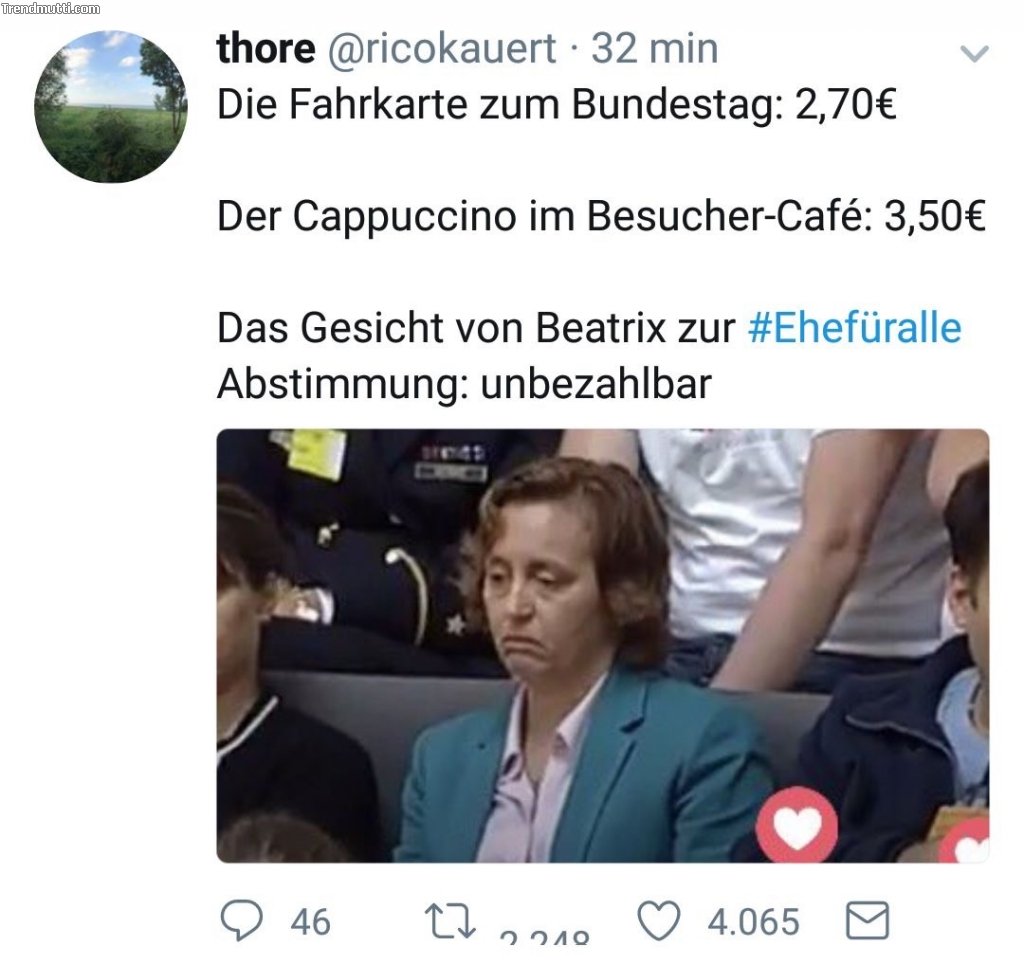Select the line about Fahrkarte zum Bundestag
Viewport: 1024px width, 964px height.
tap(556, 104)
